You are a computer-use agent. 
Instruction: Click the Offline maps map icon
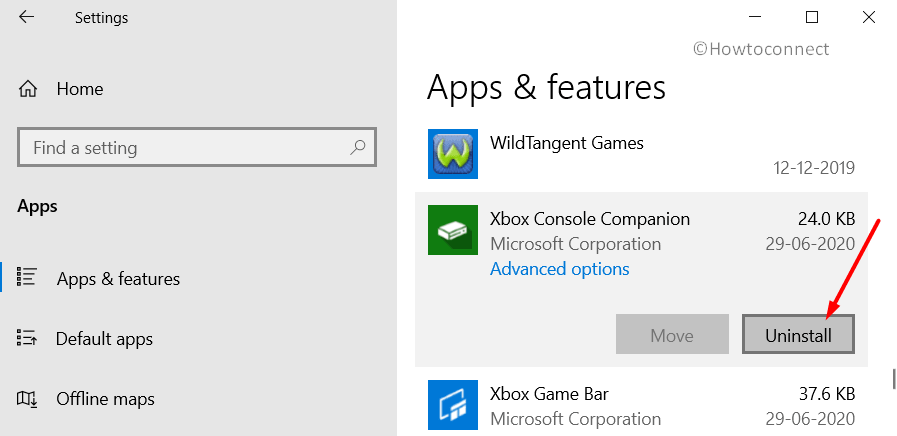point(27,399)
